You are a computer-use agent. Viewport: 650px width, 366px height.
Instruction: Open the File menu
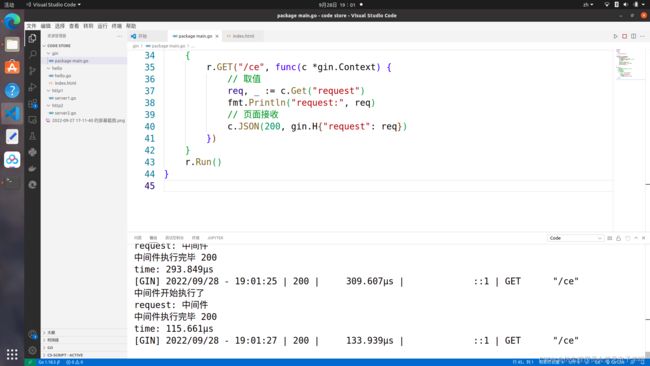pos(32,26)
